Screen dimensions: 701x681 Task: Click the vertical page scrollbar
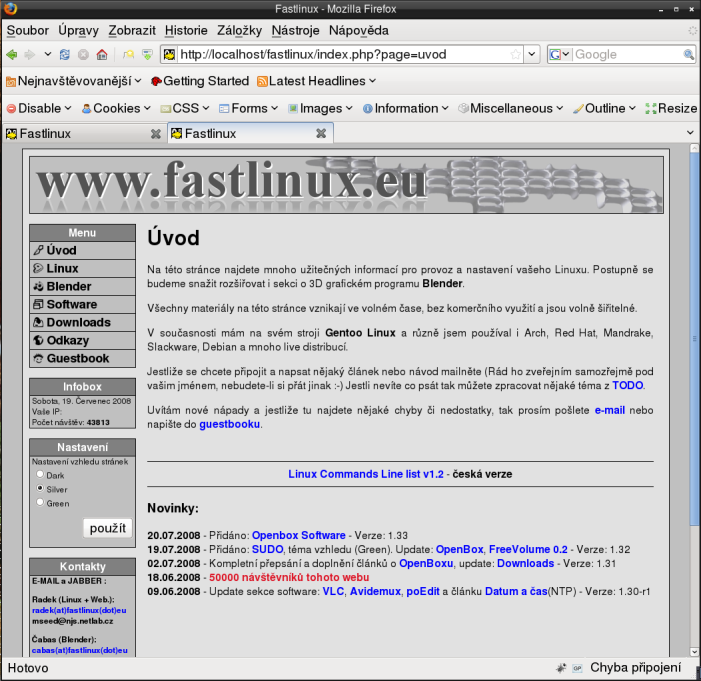pos(694,340)
